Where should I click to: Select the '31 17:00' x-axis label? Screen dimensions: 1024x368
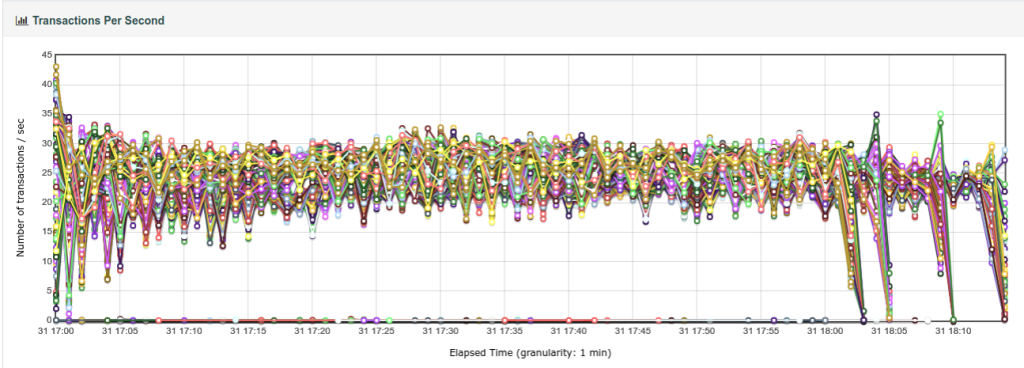pyautogui.click(x=56, y=331)
